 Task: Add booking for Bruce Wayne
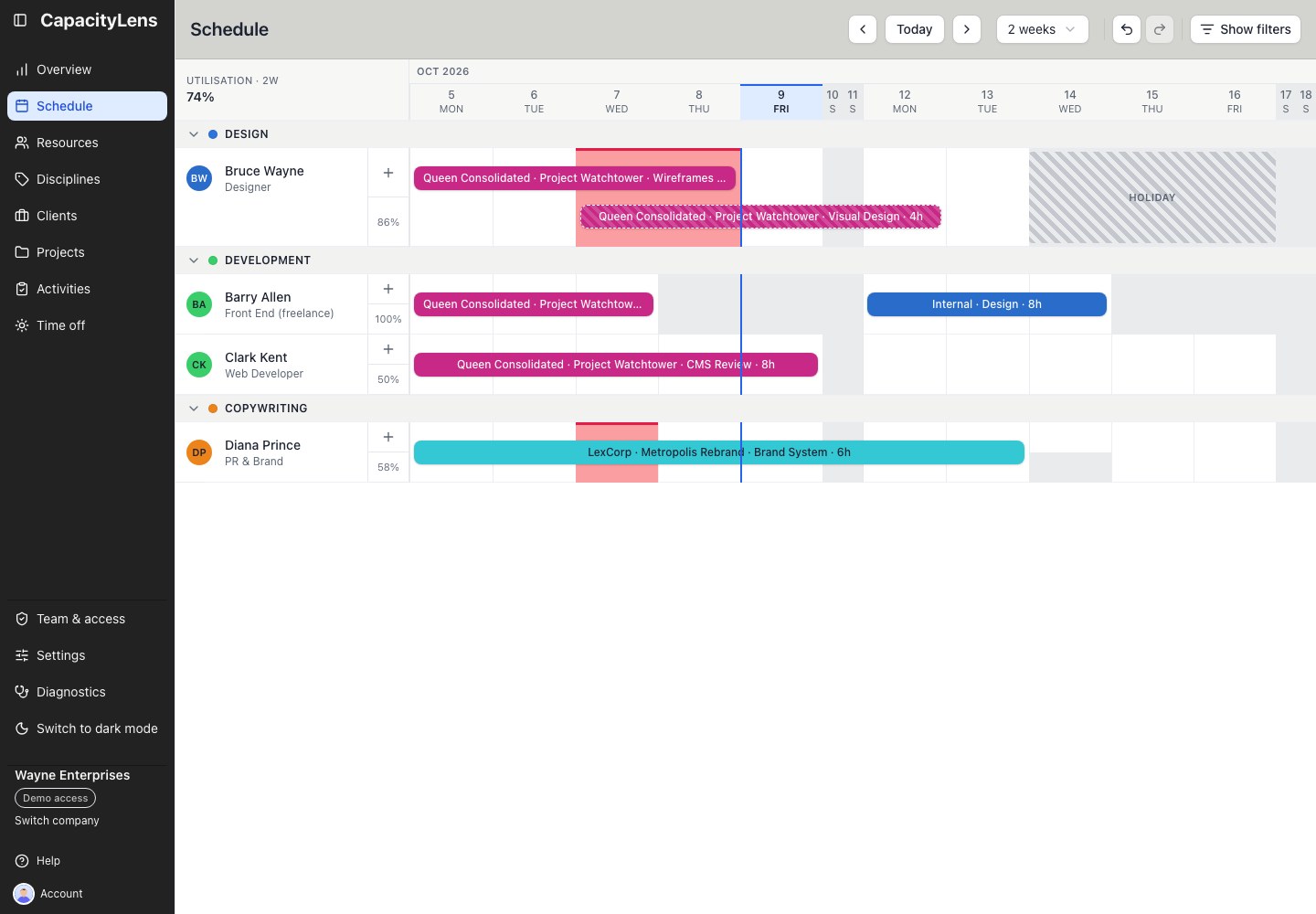(388, 173)
